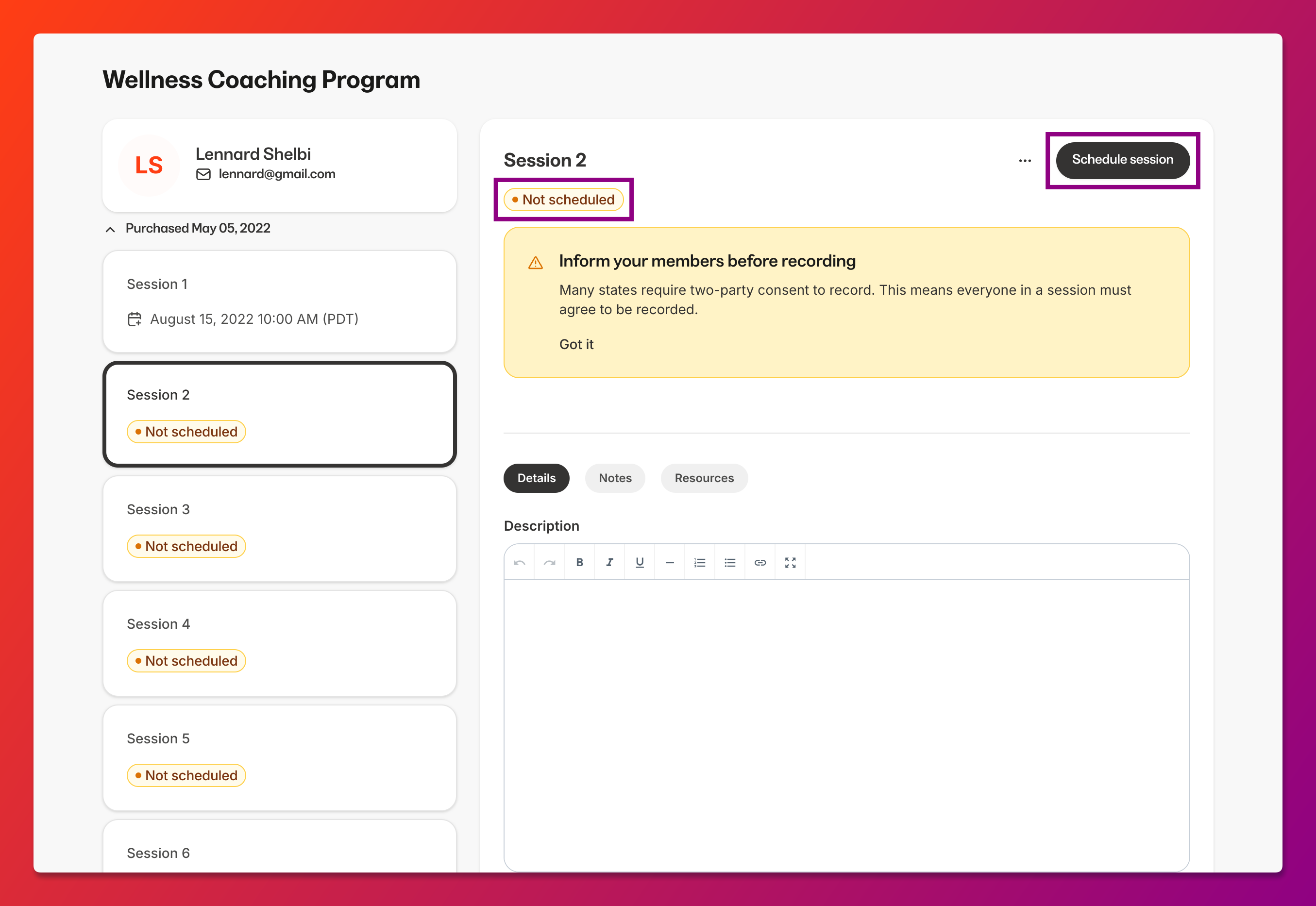Click the Schedule session button
Screen dimensions: 1316x906
click(x=1122, y=160)
